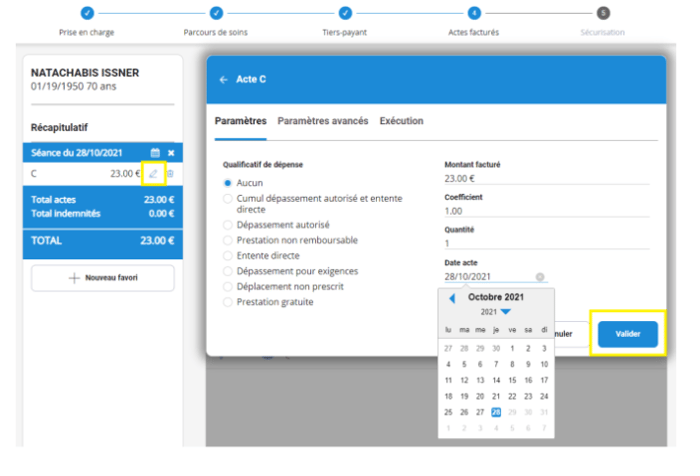Choose the Prestation gratuite option

pos(228,301)
